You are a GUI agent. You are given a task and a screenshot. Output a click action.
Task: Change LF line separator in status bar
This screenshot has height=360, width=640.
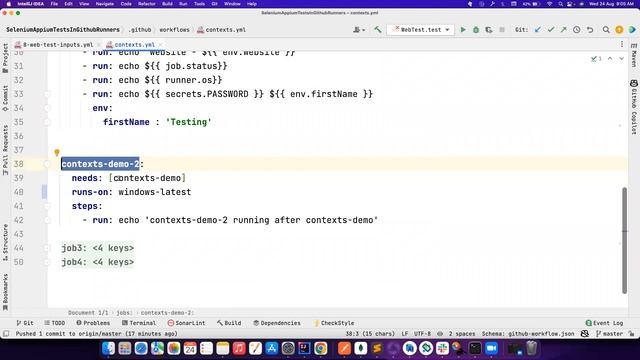(404, 333)
